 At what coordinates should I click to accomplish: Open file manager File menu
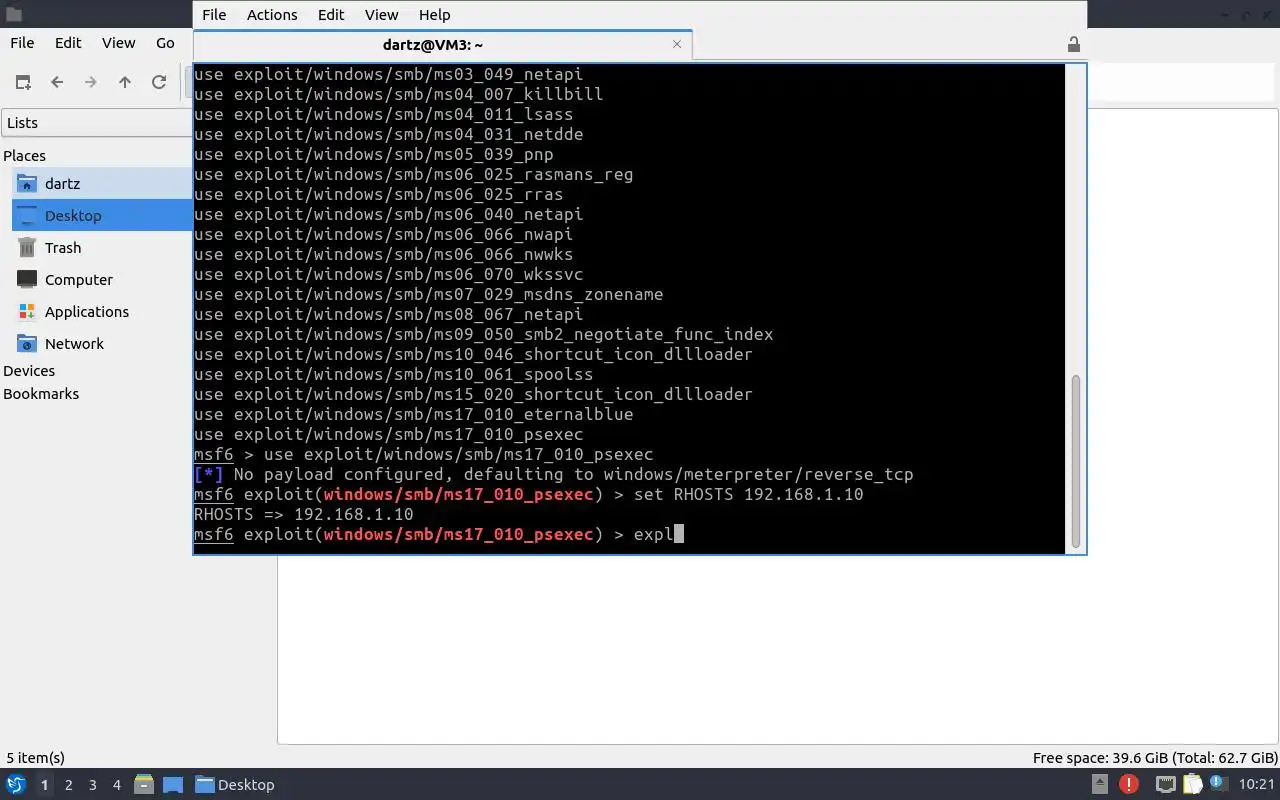22,43
